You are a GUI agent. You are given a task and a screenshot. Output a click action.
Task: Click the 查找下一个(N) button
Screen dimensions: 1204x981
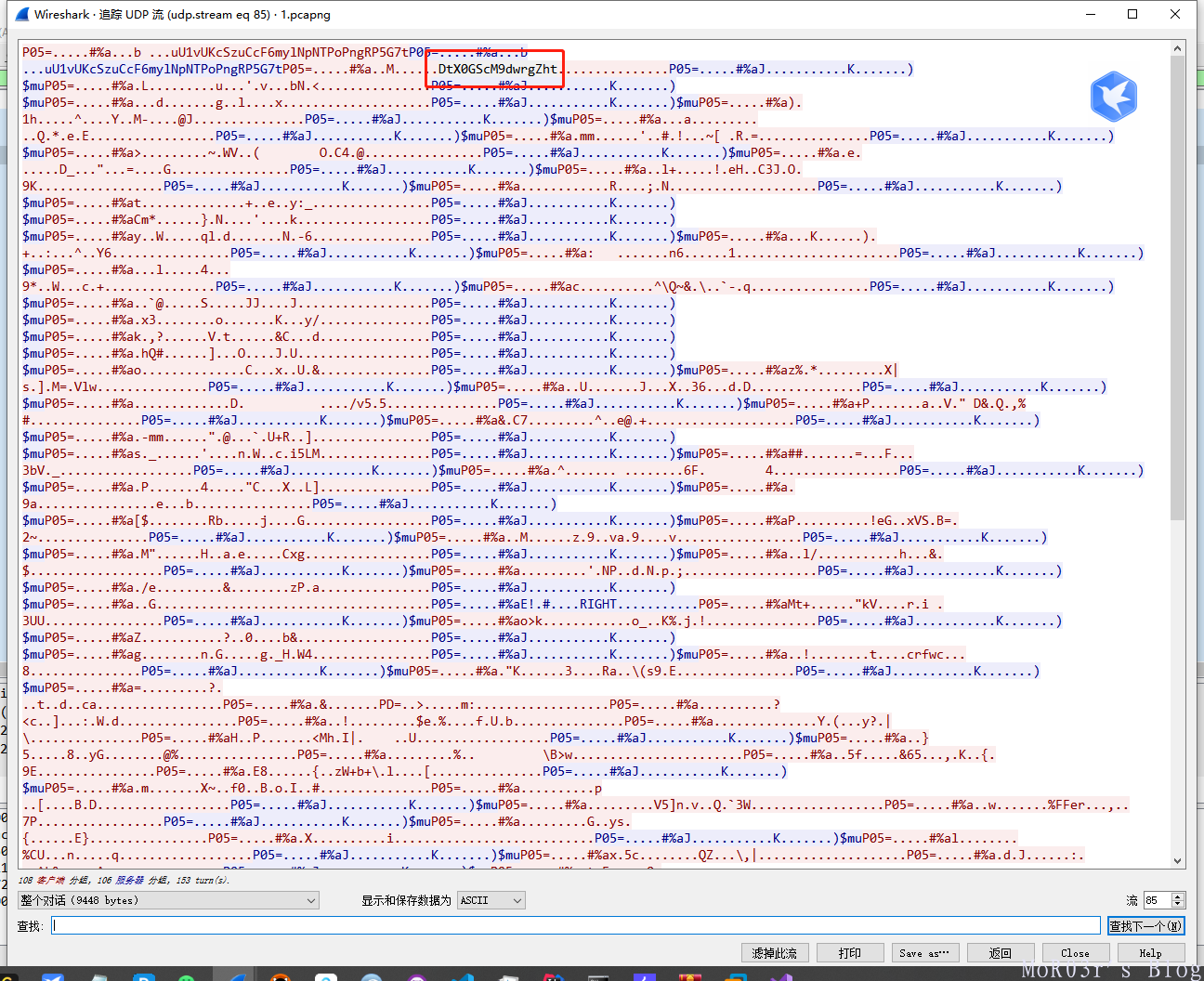coord(1146,926)
